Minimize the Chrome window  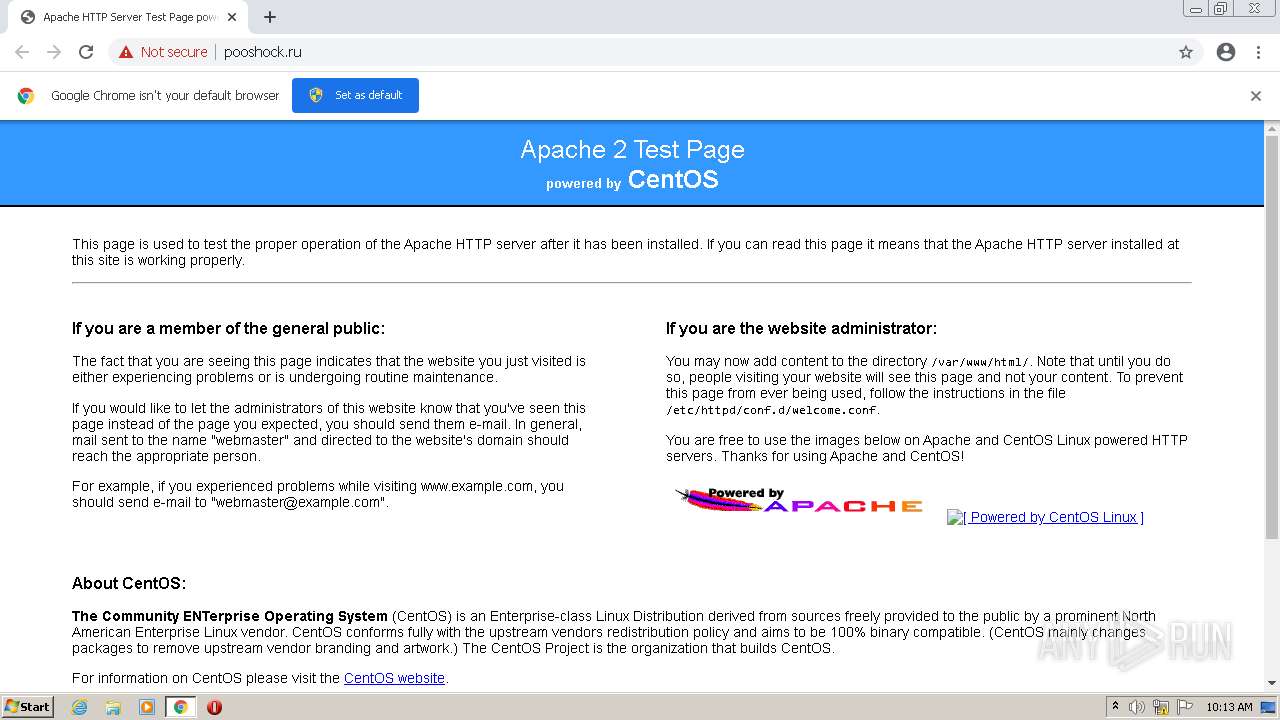pyautogui.click(x=1196, y=9)
